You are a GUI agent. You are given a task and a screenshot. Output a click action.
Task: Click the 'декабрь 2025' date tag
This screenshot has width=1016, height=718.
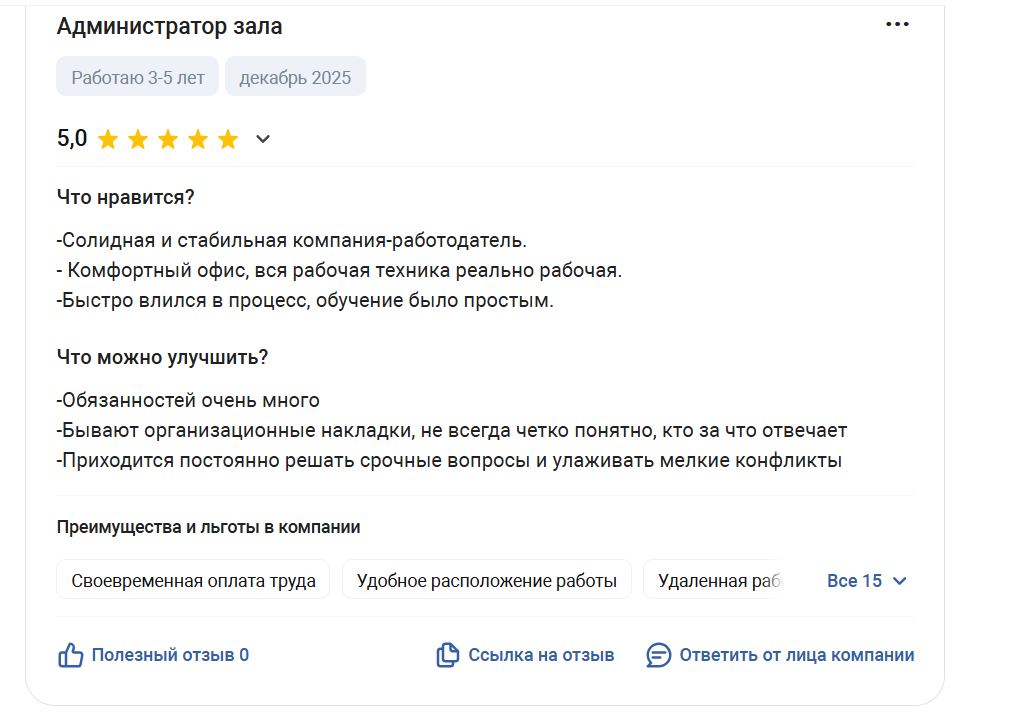295,77
